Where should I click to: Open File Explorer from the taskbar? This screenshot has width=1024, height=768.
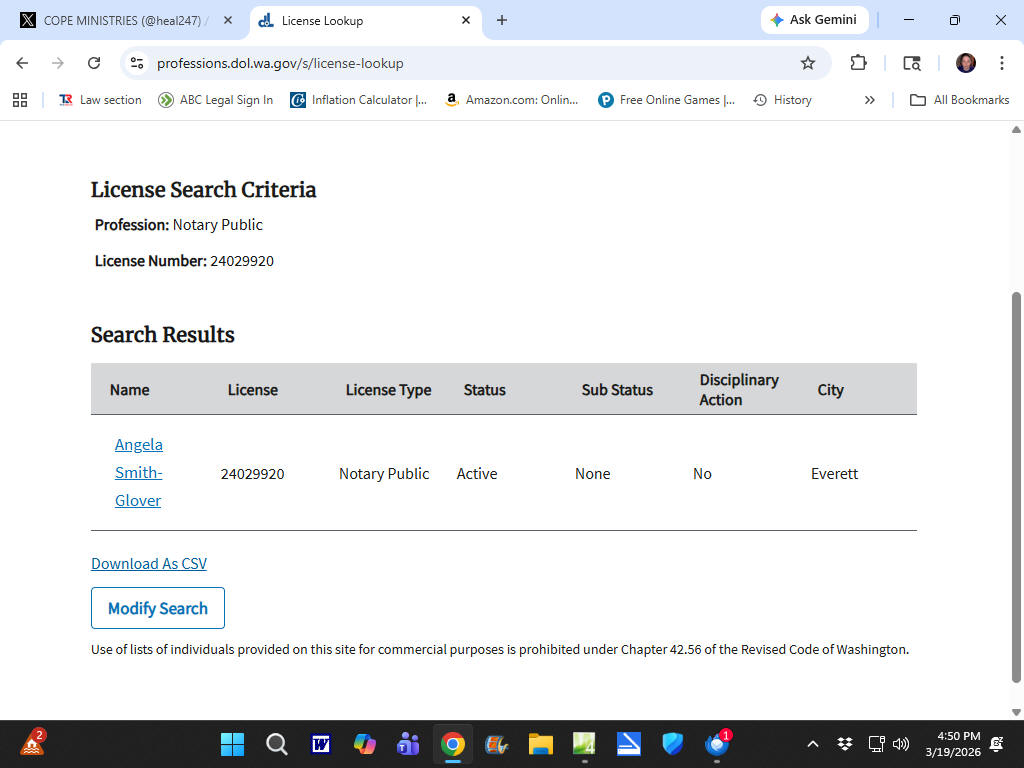pos(541,744)
